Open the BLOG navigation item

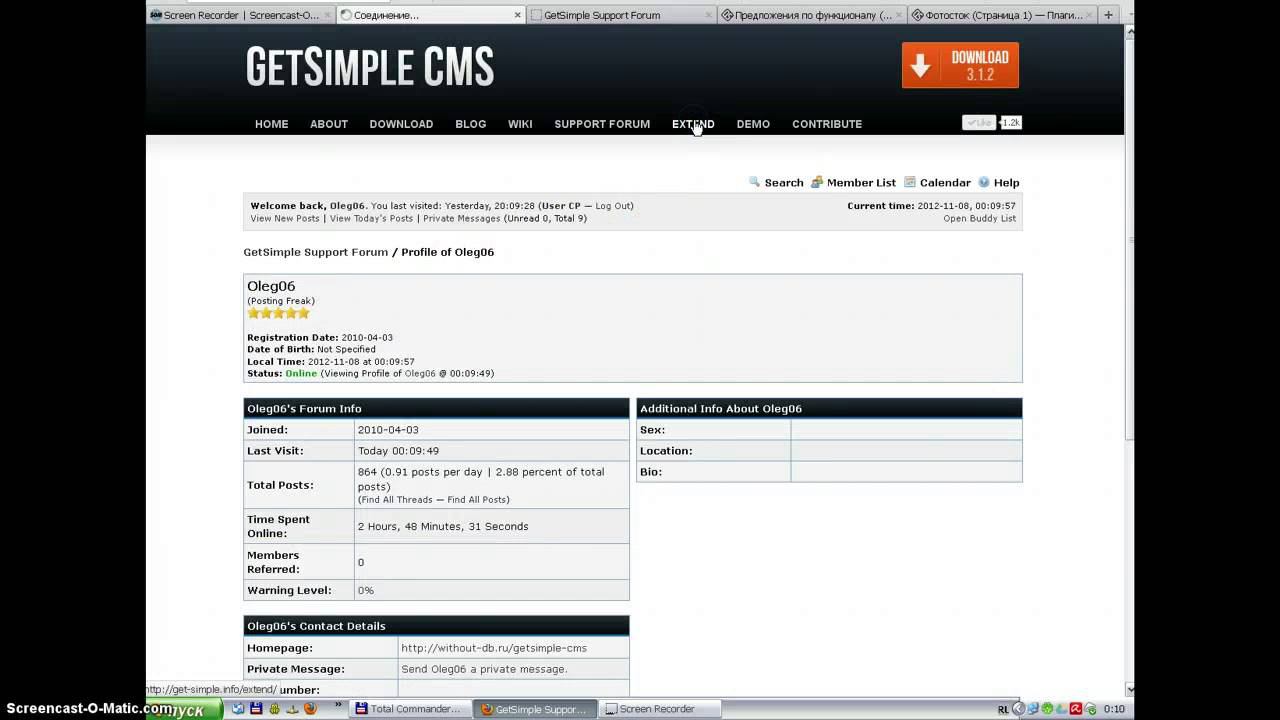pyautogui.click(x=470, y=124)
